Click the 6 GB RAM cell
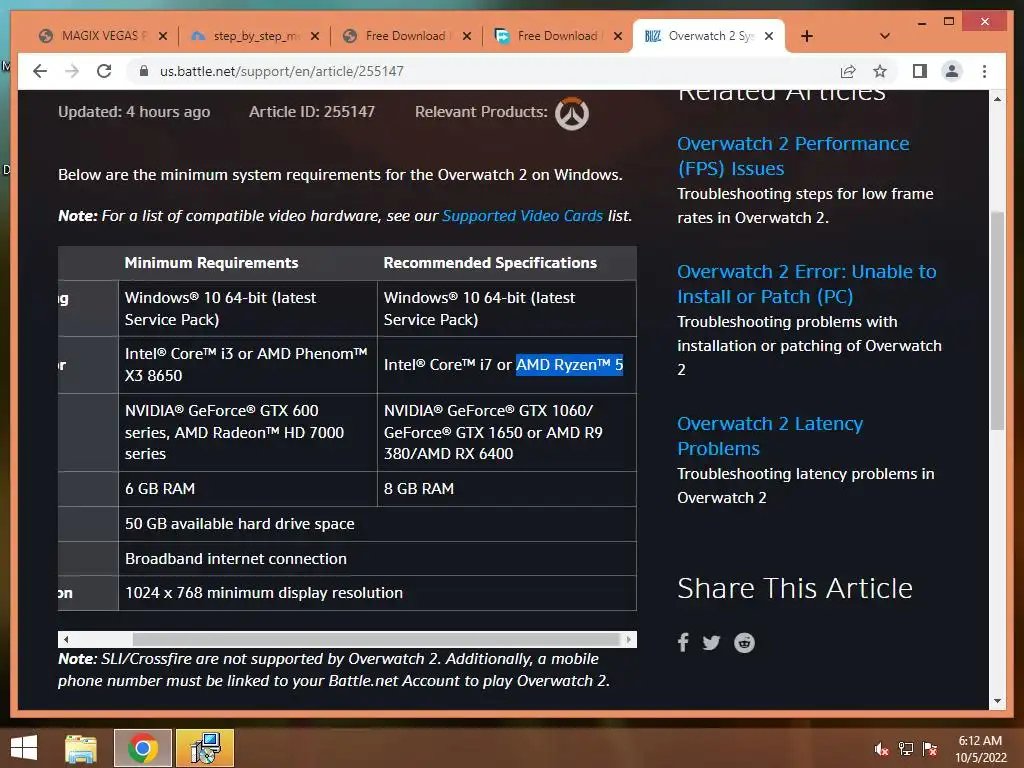The width and height of the screenshot is (1024, 768). point(248,488)
